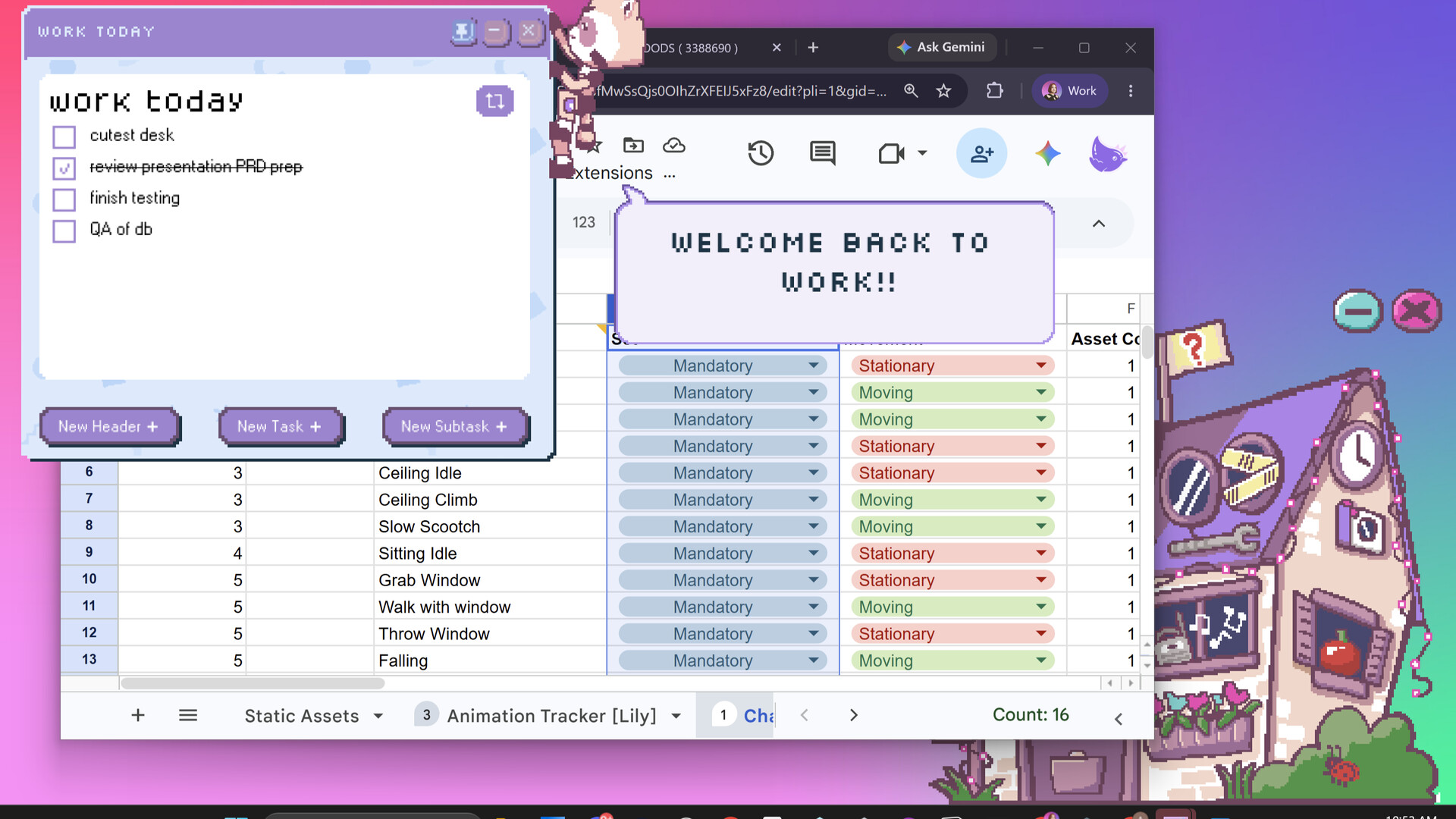Open Animation Tracker [Lily] tab menu arrow

point(676,716)
